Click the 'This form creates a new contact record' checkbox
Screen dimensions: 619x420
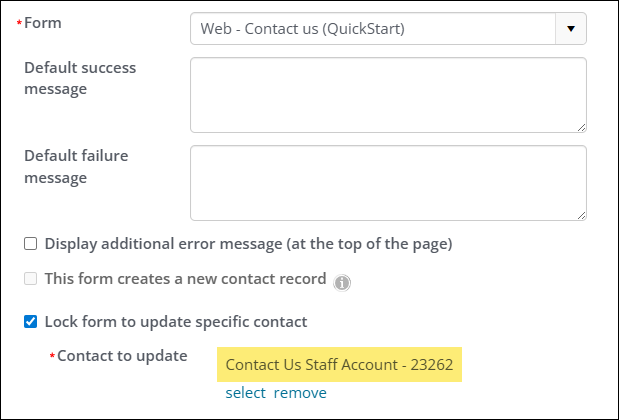coord(31,279)
